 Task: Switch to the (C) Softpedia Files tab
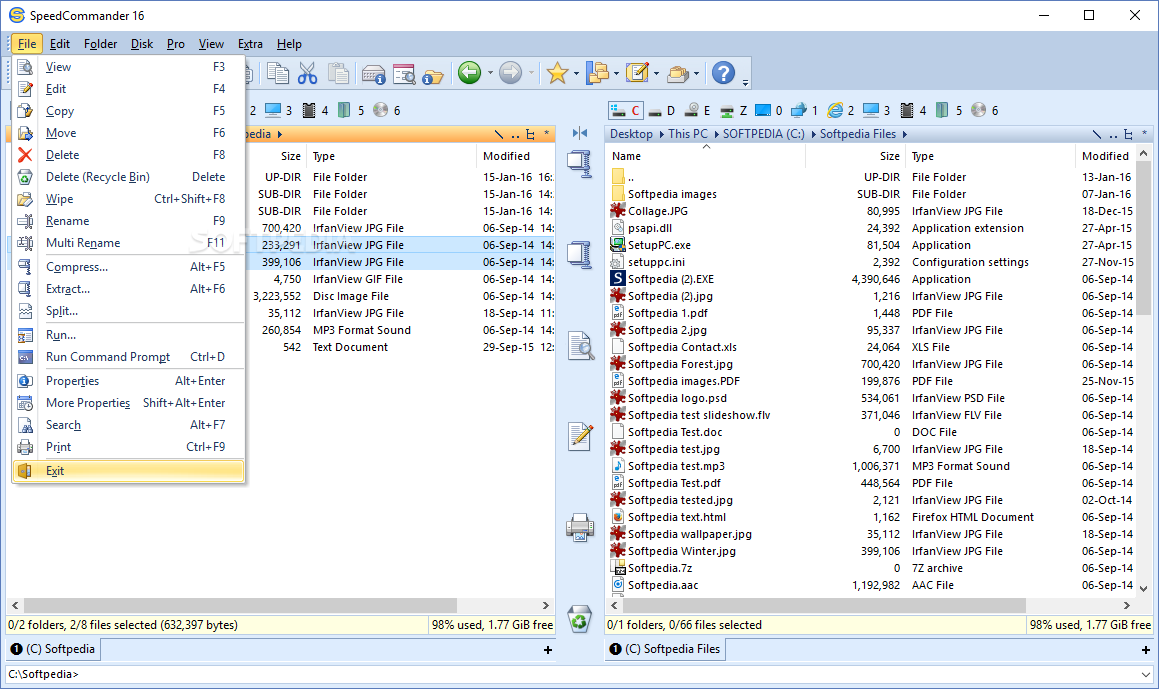665,649
